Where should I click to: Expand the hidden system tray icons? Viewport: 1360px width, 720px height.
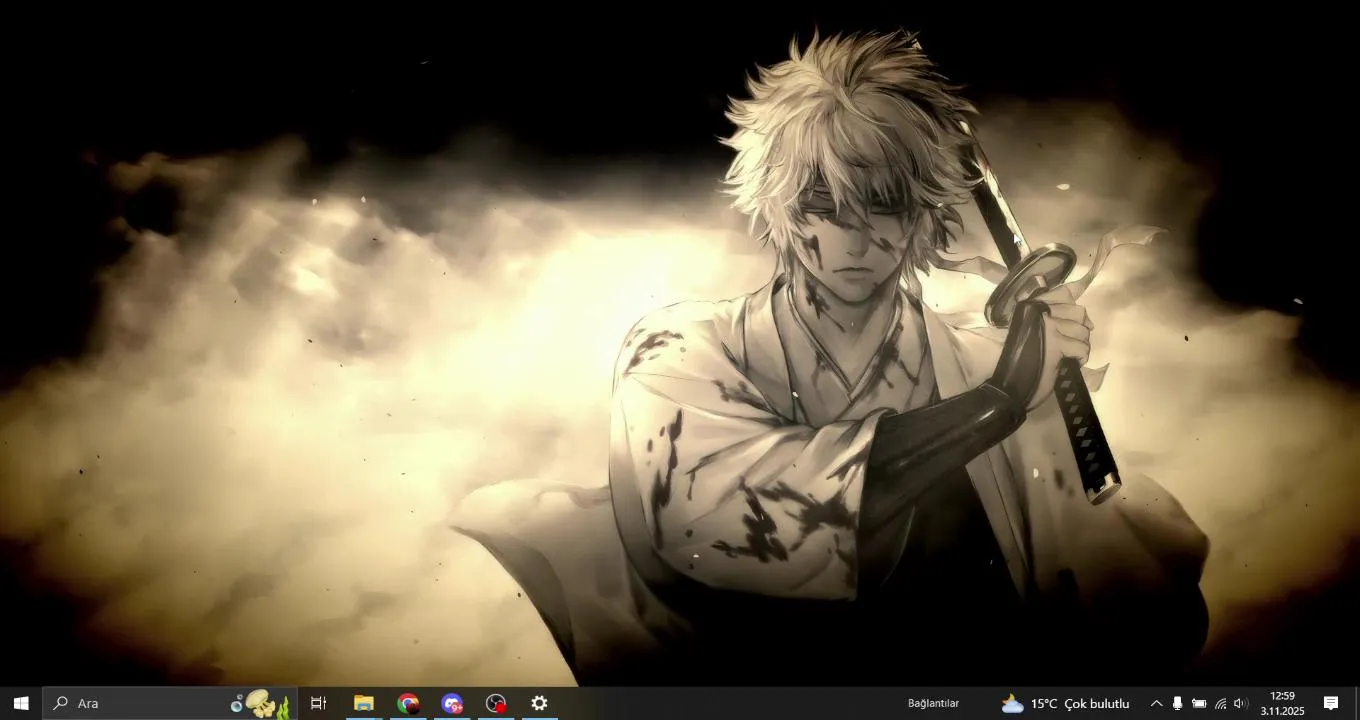coord(1156,703)
